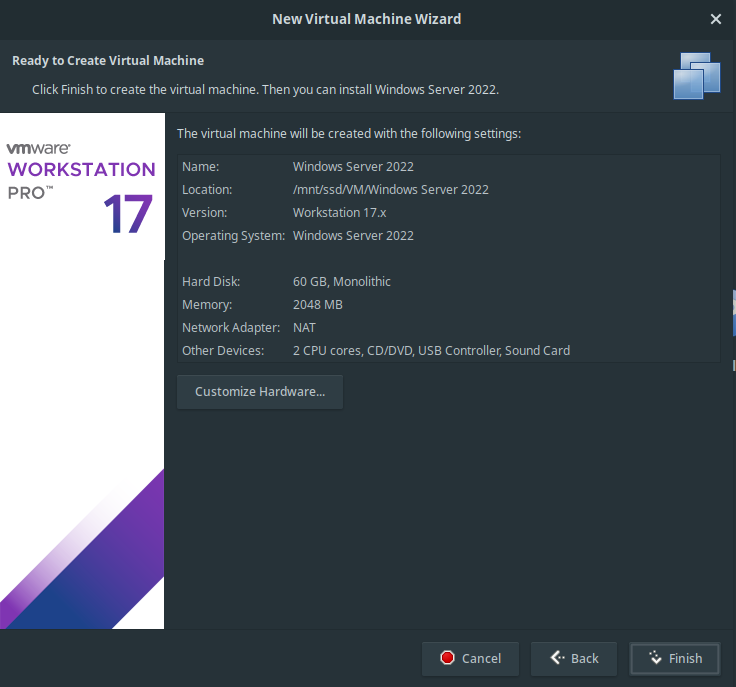
Task: Select the Other Devices value with '2 CPU cores'
Action: click(431, 351)
